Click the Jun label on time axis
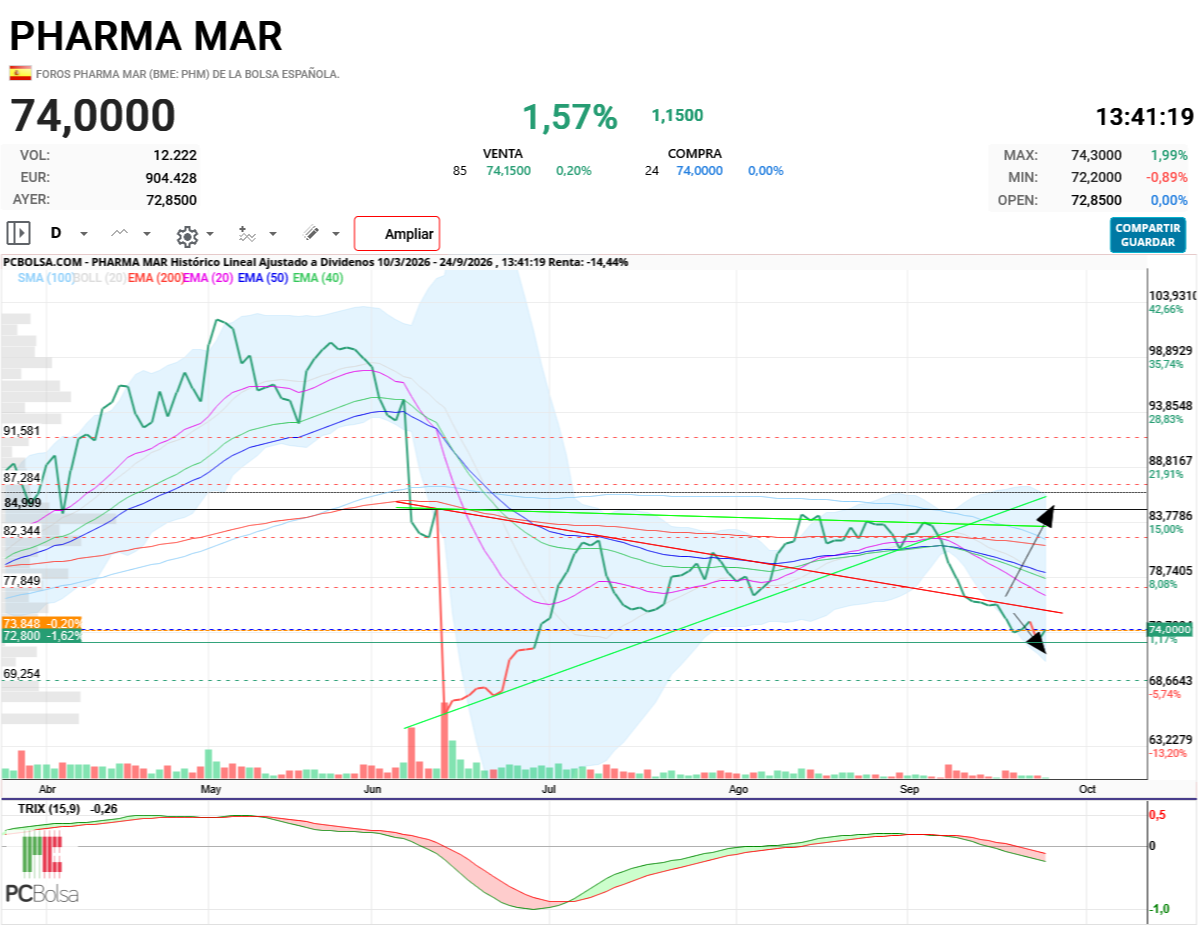Viewport: 1200px width, 925px height. point(373,789)
